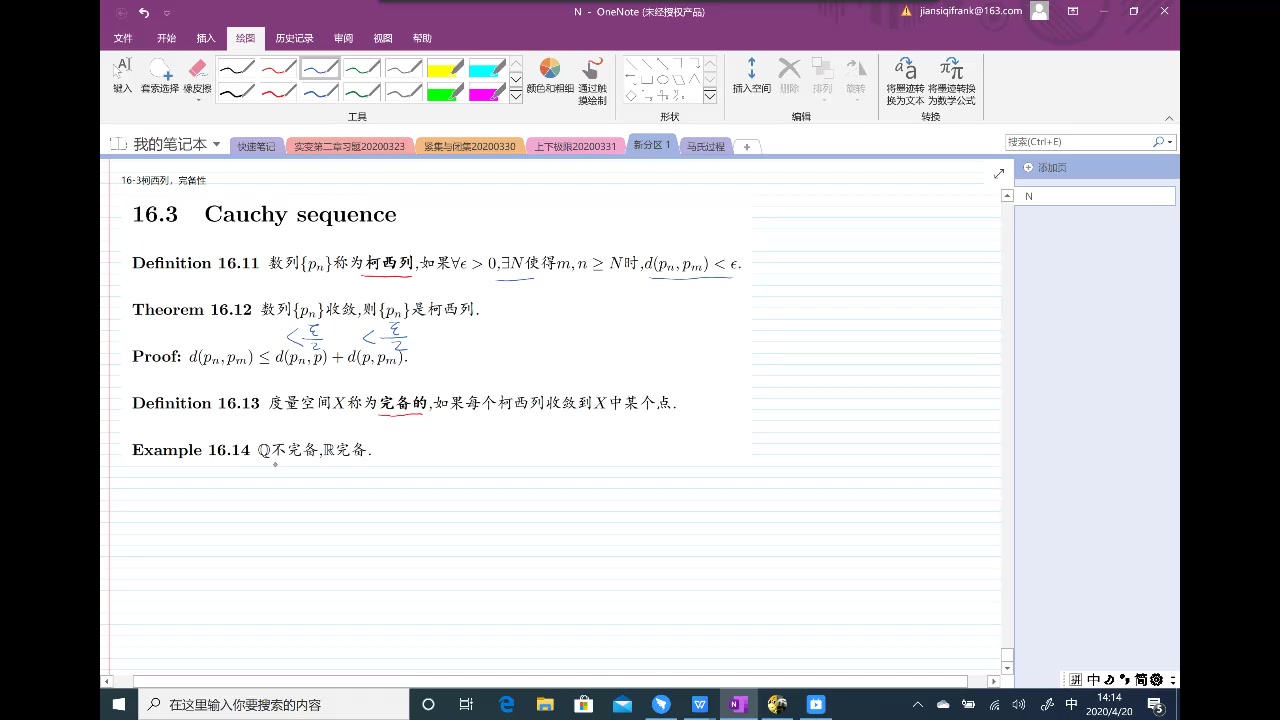Open the 文件 (File) menu
Image resolution: width=1280 pixels, height=720 pixels.
123,38
